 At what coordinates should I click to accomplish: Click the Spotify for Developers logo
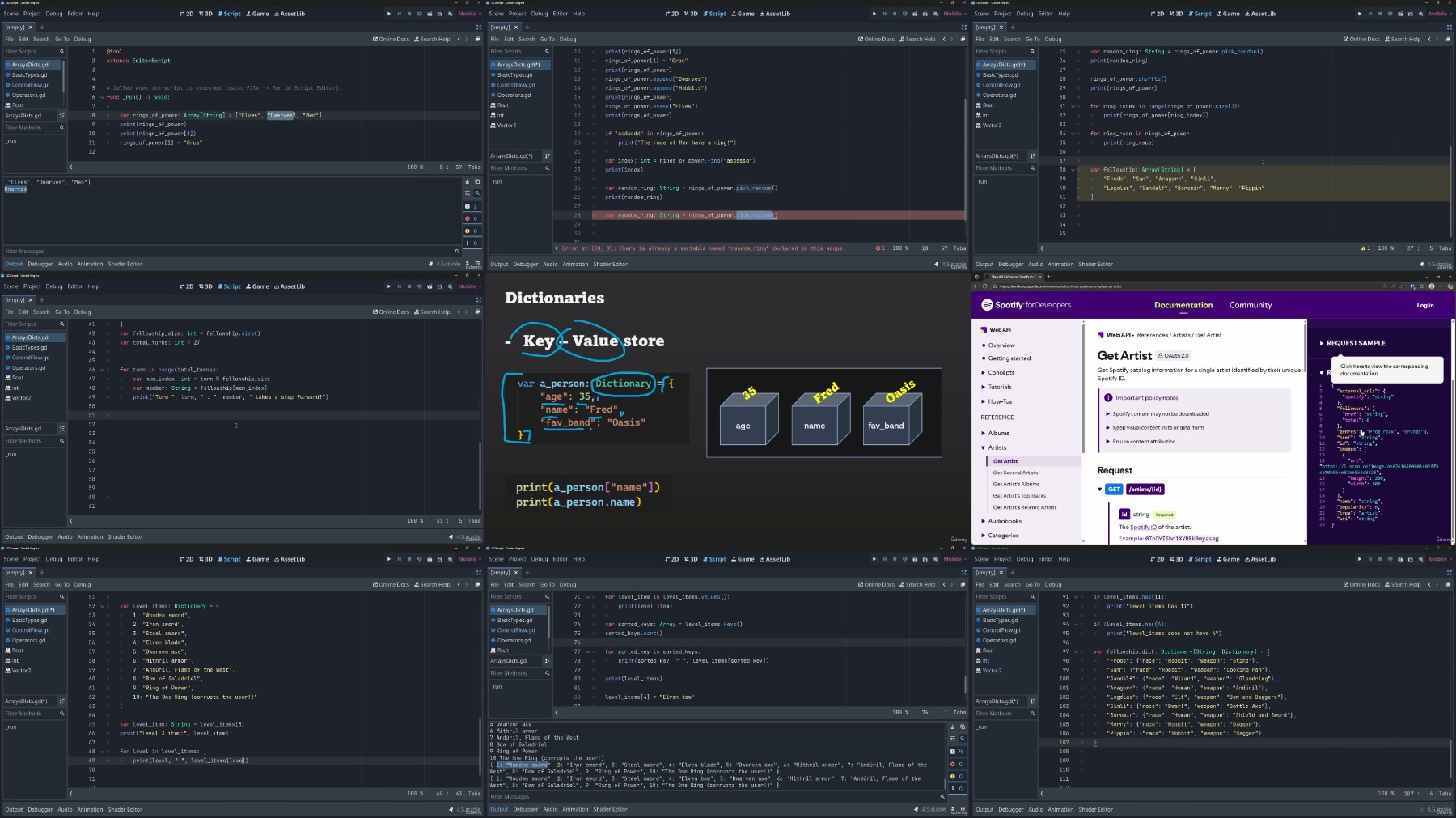(x=1026, y=305)
